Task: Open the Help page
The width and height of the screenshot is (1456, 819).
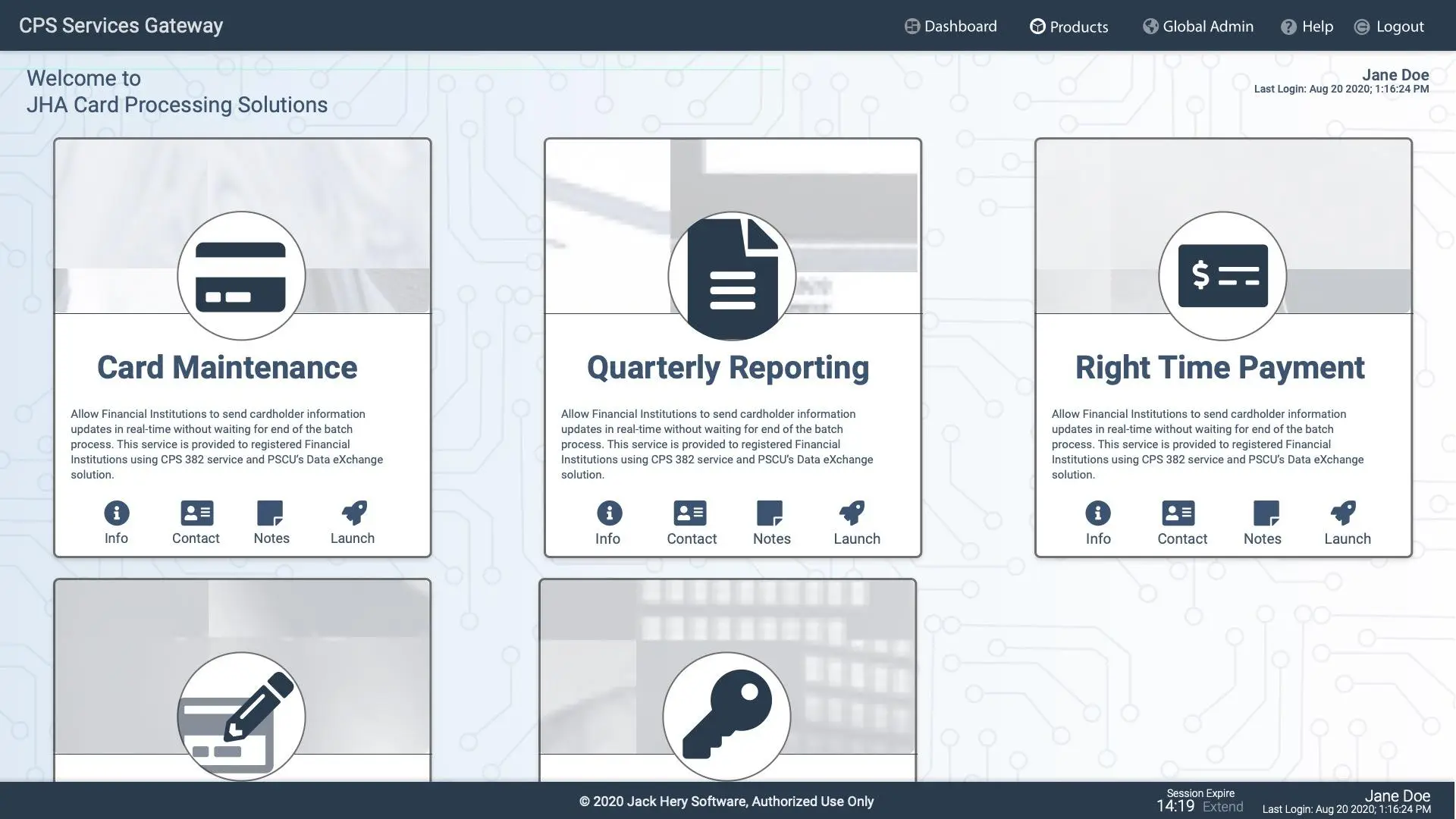Action: [1307, 27]
